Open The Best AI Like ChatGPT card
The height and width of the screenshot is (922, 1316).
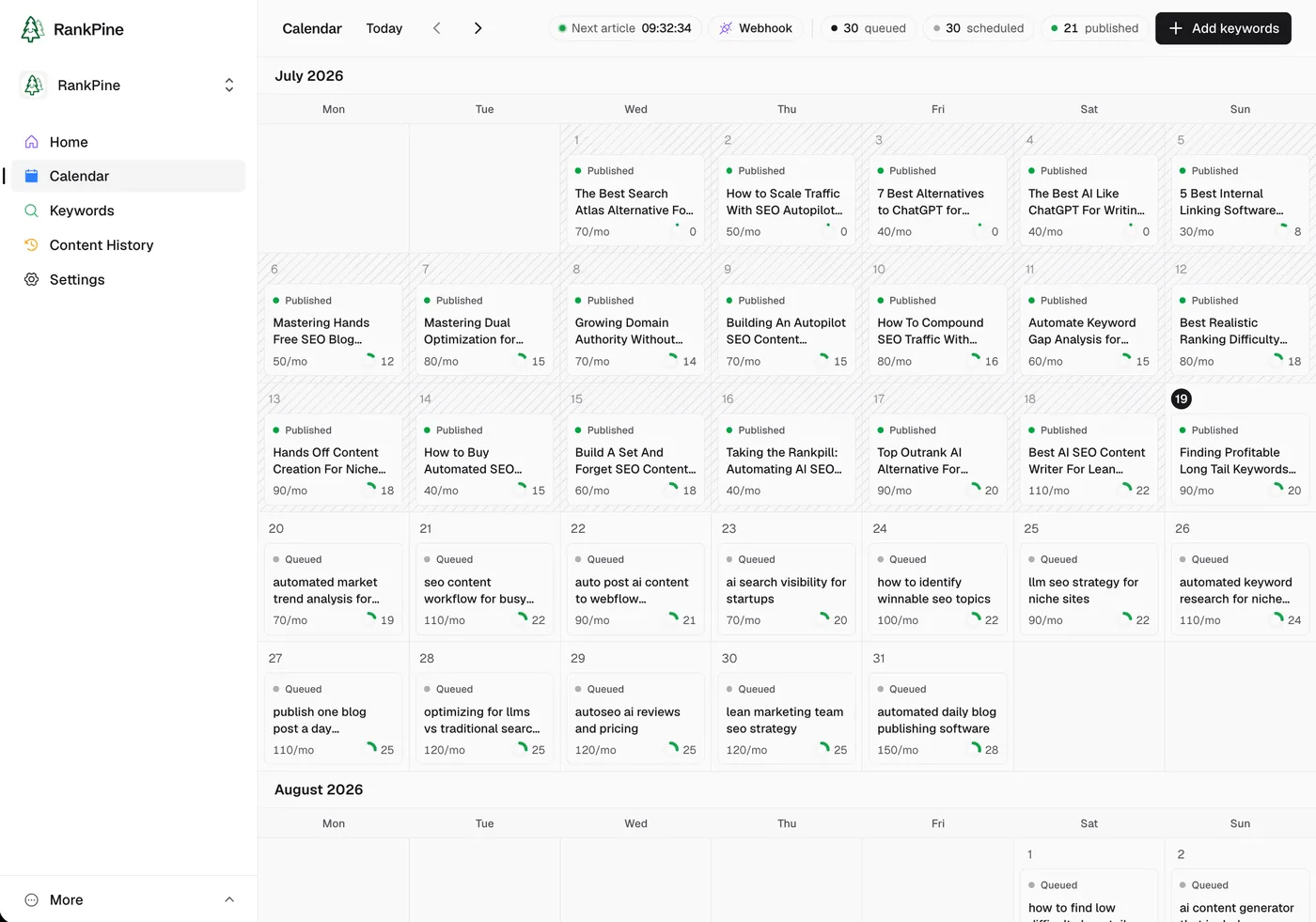point(1089,201)
